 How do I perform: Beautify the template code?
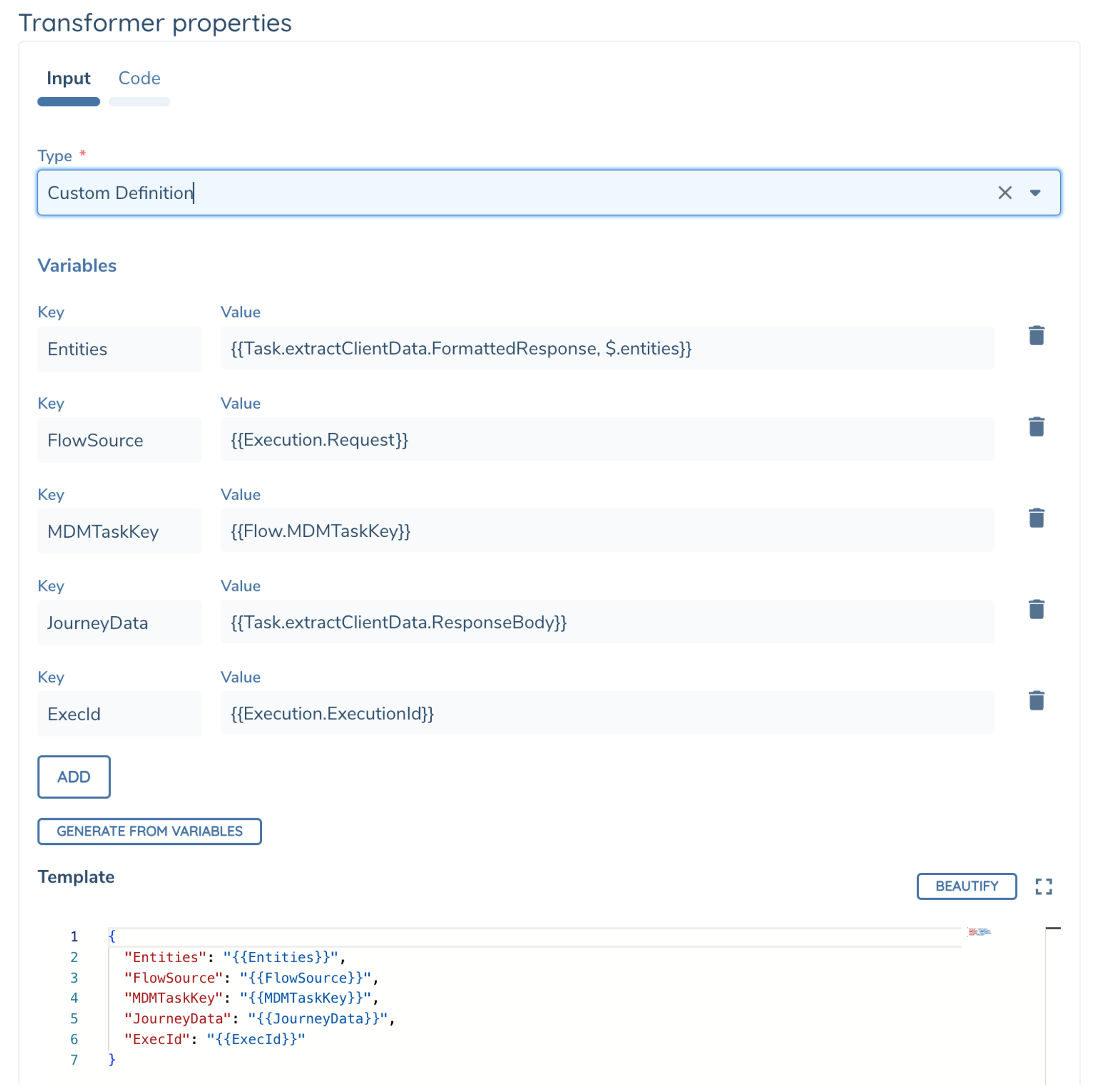pos(966,886)
